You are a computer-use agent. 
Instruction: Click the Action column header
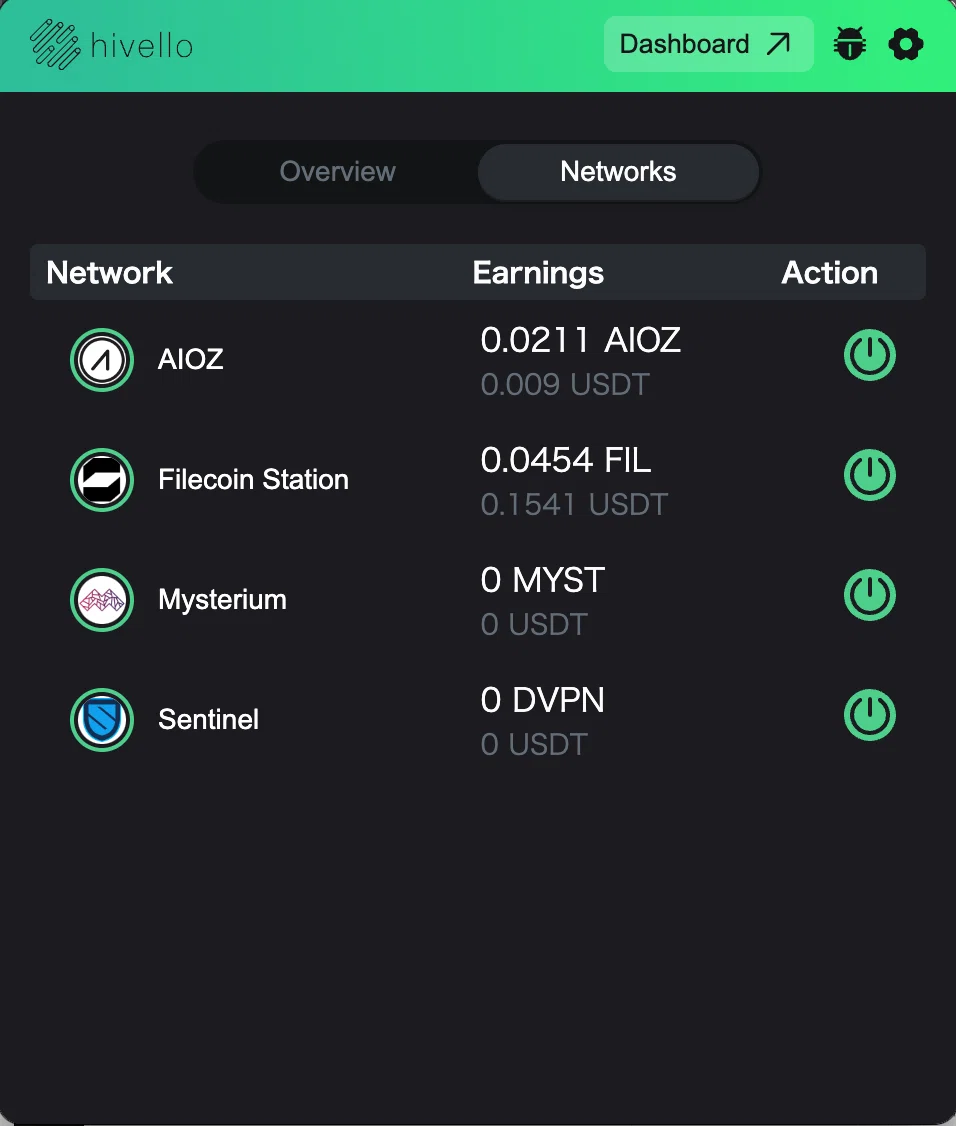[830, 272]
